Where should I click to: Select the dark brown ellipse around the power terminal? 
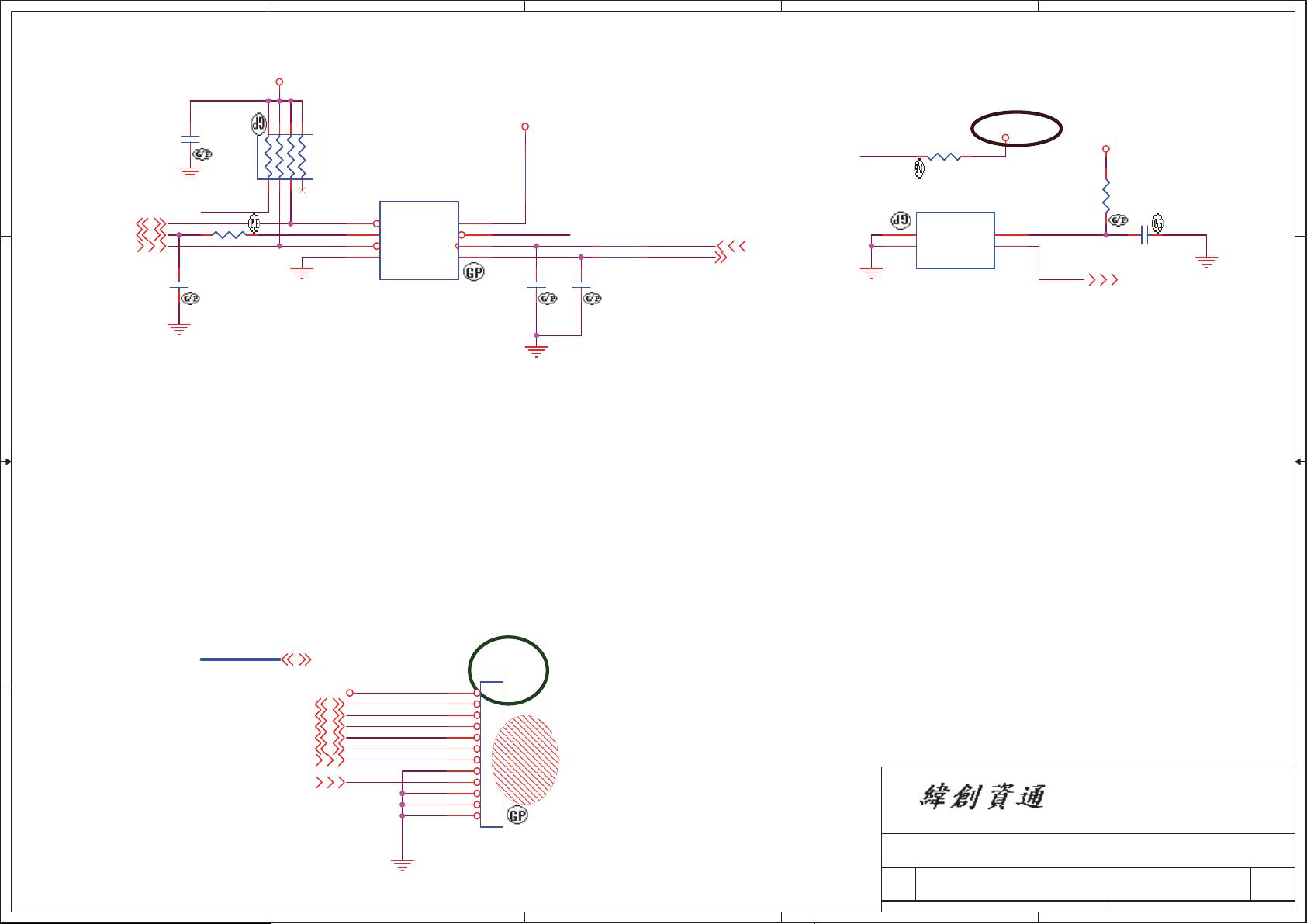(1016, 129)
